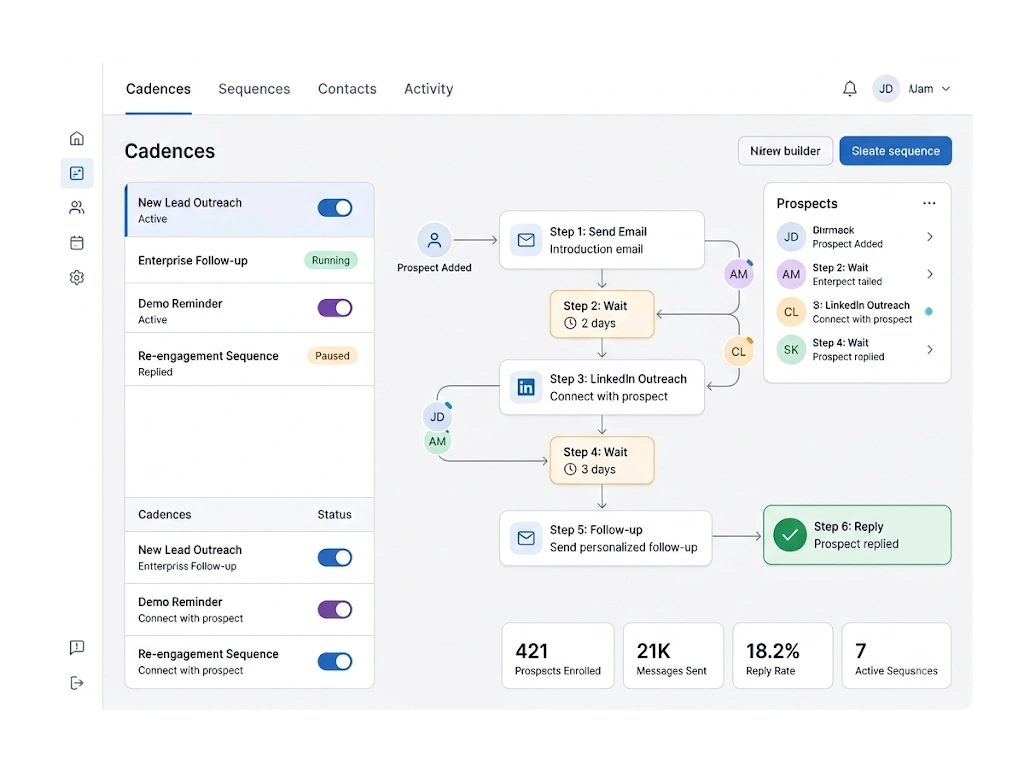The width and height of the screenshot is (1024, 765).
Task: Click the JD avatar left of Step 3
Action: point(437,417)
